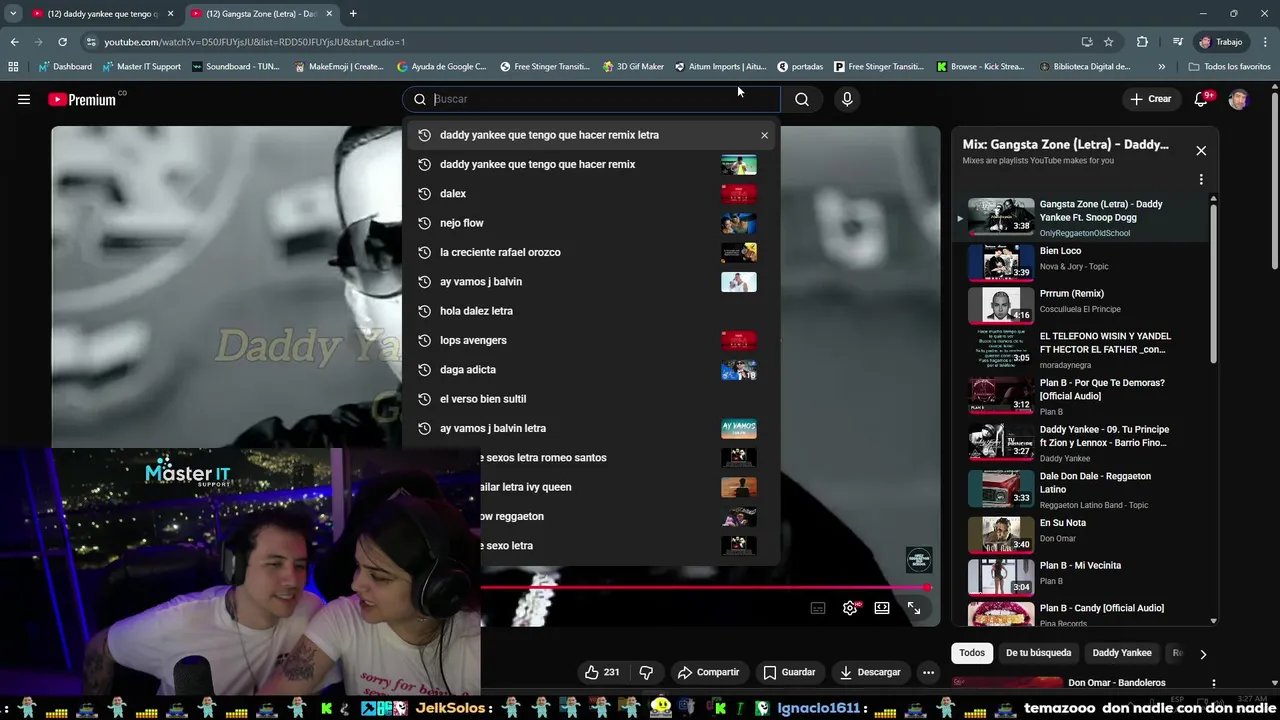Screen dimensions: 1280x720
Task: Select 'la creciente rafael orozco' suggestion
Action: (x=591, y=252)
